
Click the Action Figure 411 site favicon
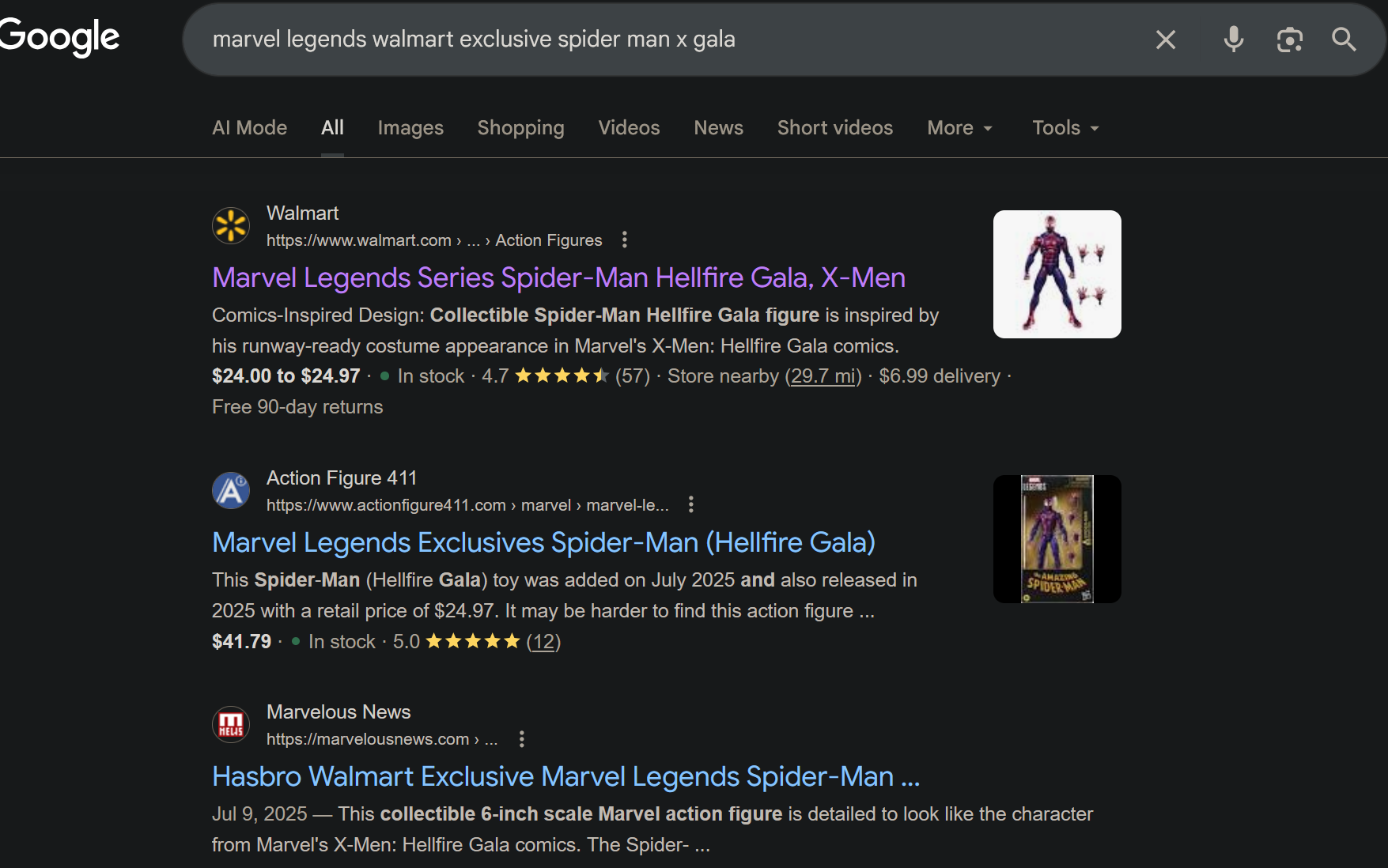(x=231, y=491)
